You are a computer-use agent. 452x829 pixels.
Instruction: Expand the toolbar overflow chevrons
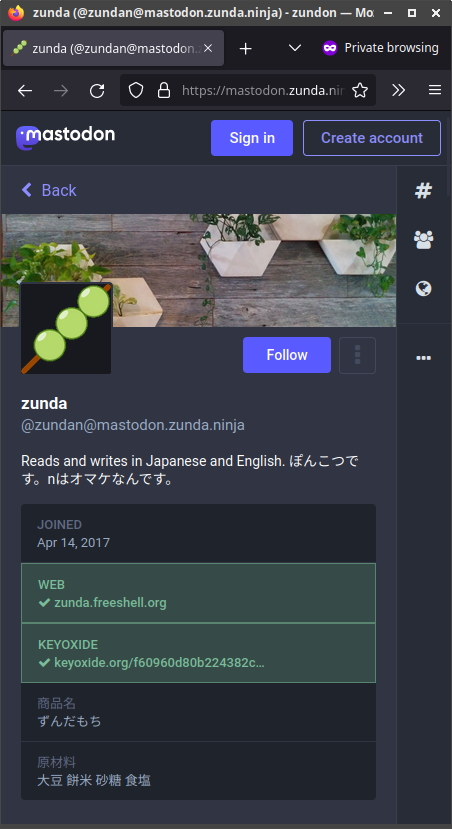click(398, 90)
